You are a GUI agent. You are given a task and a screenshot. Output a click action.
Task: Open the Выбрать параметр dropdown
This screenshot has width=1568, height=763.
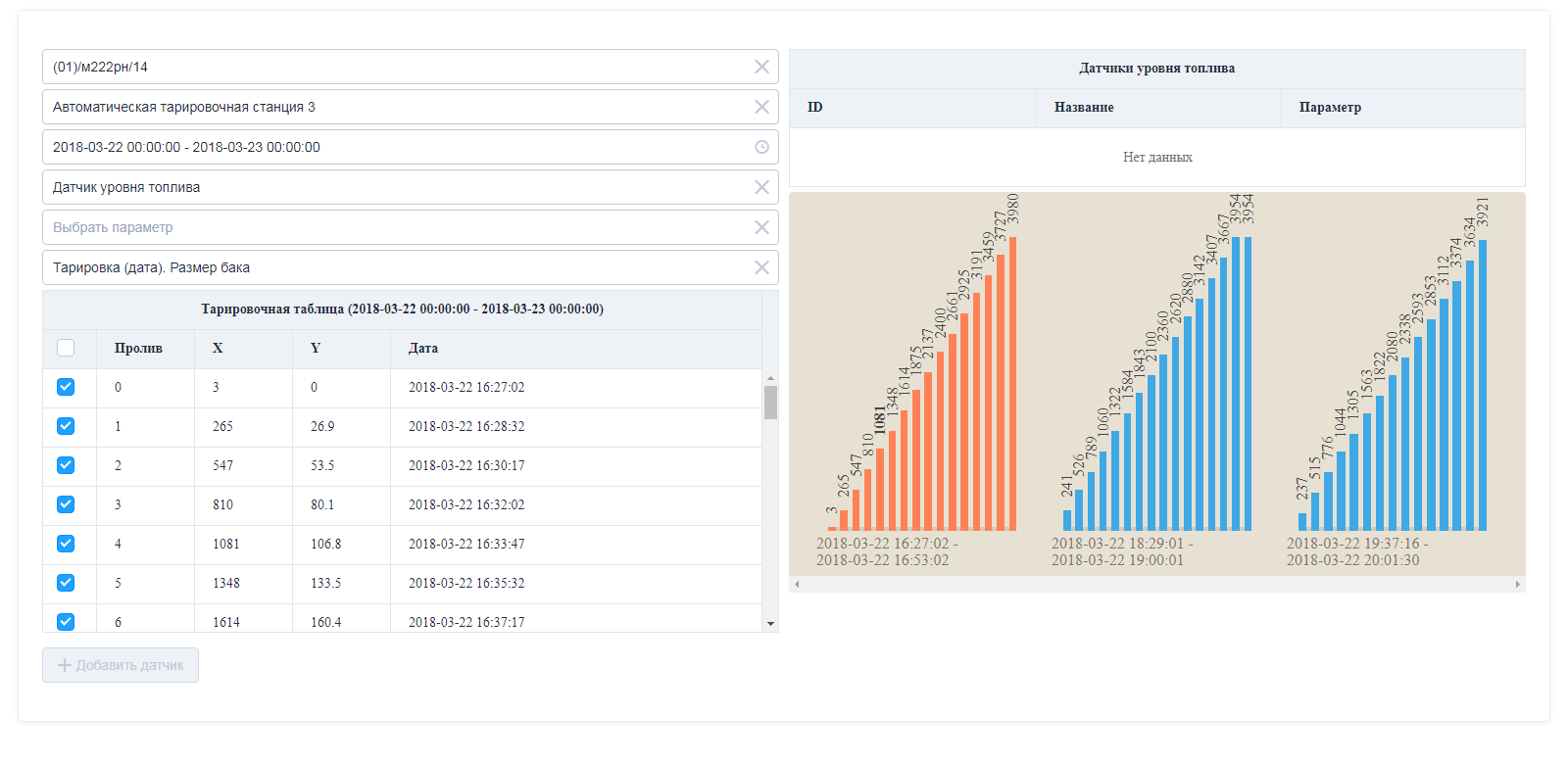point(392,227)
